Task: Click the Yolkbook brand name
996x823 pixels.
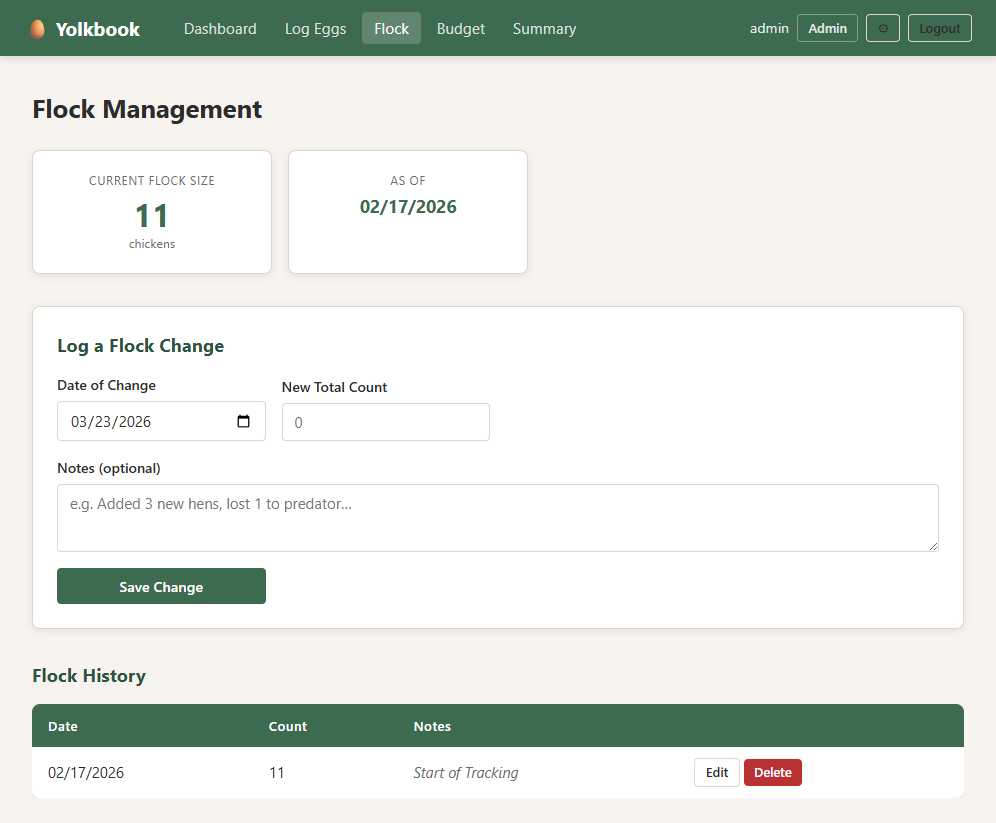Action: pos(98,29)
